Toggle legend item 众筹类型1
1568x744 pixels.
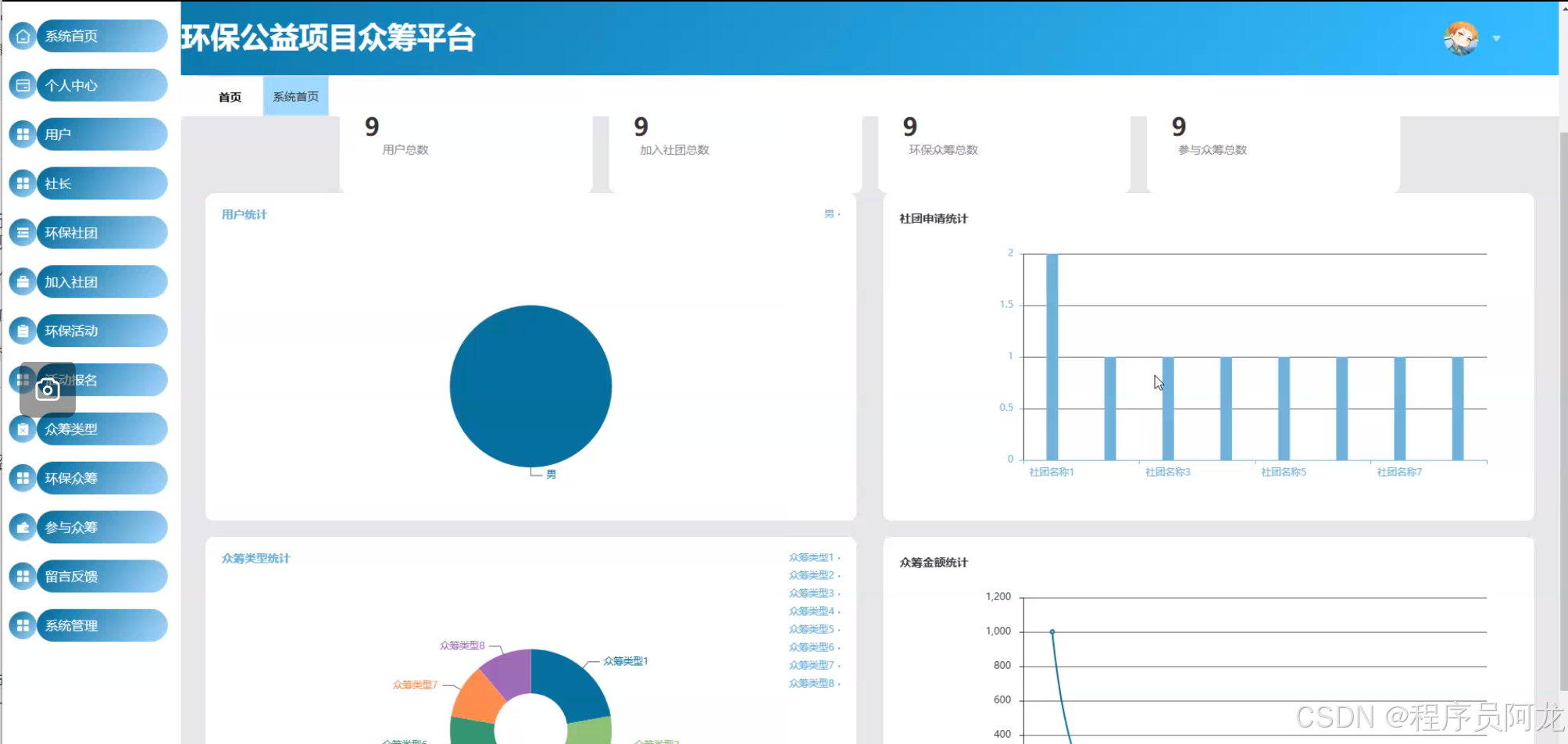[x=814, y=557]
